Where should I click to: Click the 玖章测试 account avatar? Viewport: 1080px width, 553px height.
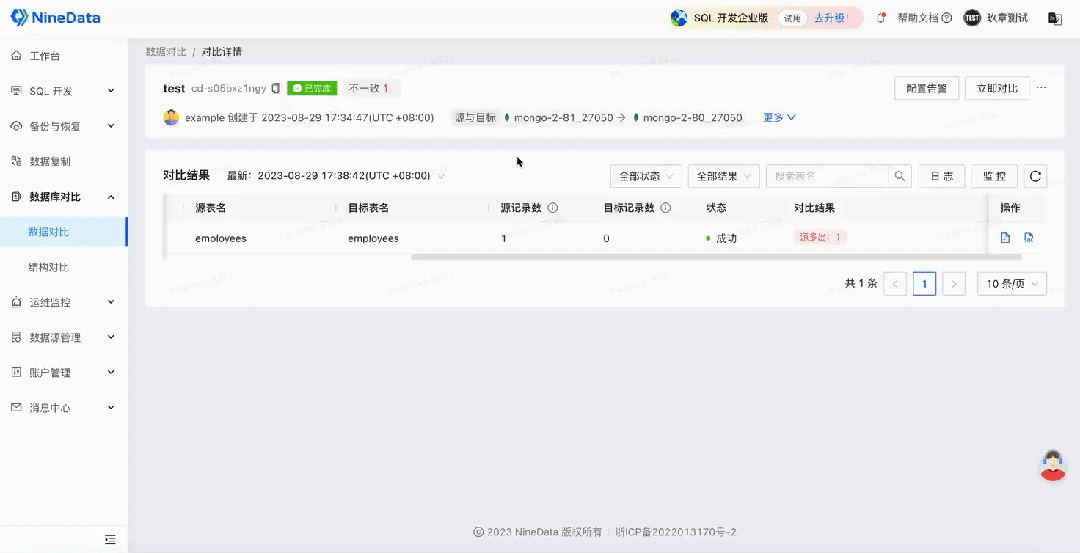coord(972,18)
